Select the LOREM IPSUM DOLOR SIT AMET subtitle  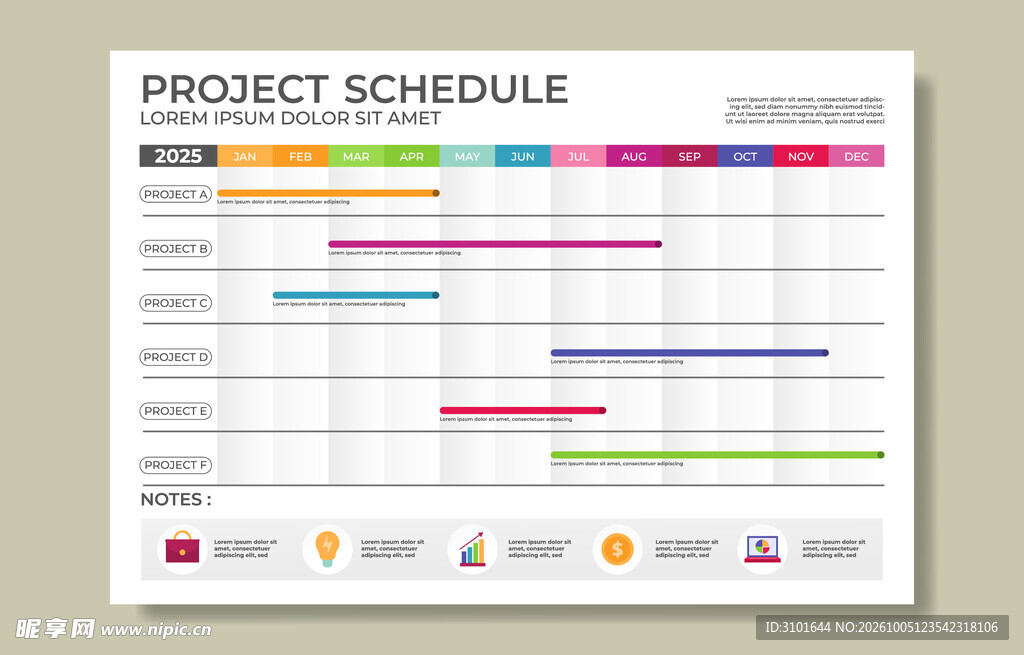click(291, 118)
